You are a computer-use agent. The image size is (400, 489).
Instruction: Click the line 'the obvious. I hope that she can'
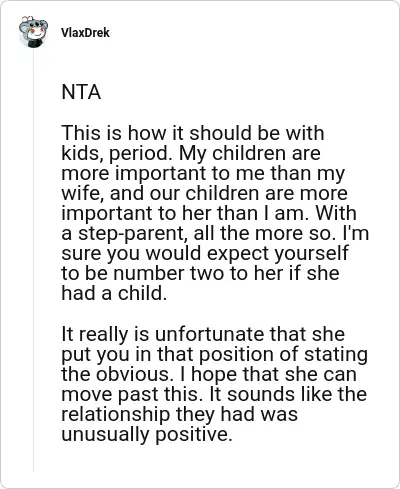pos(209,374)
